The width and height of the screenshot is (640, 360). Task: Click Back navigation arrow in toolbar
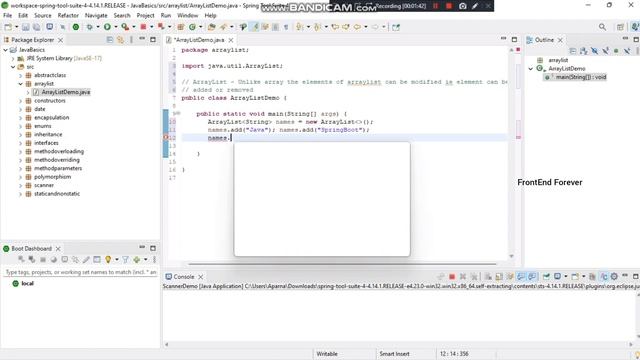(x=357, y=27)
